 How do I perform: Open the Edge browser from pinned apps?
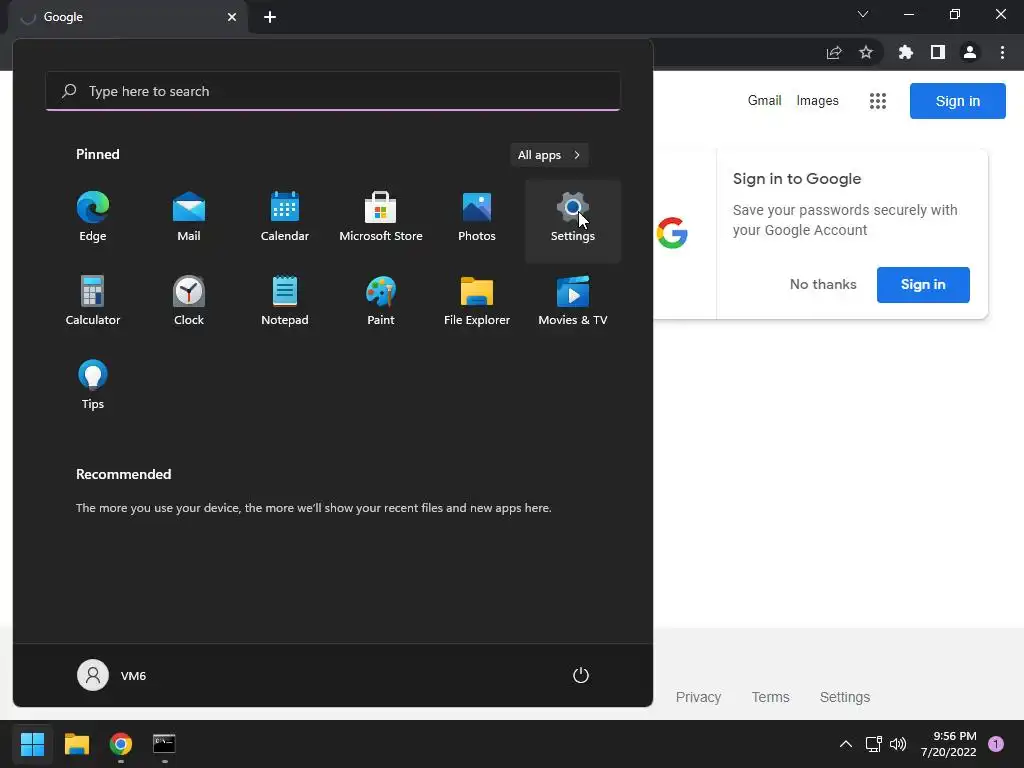point(93,219)
